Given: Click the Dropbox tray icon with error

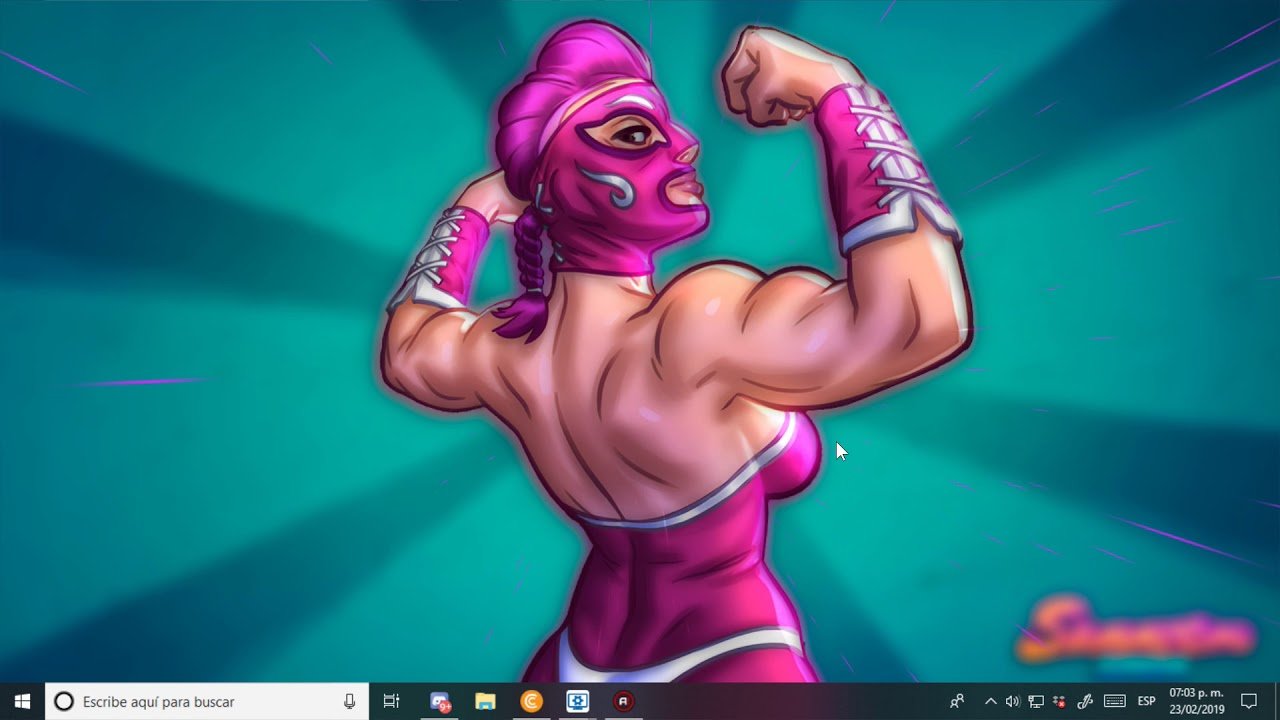Looking at the screenshot, I should pos(1060,702).
